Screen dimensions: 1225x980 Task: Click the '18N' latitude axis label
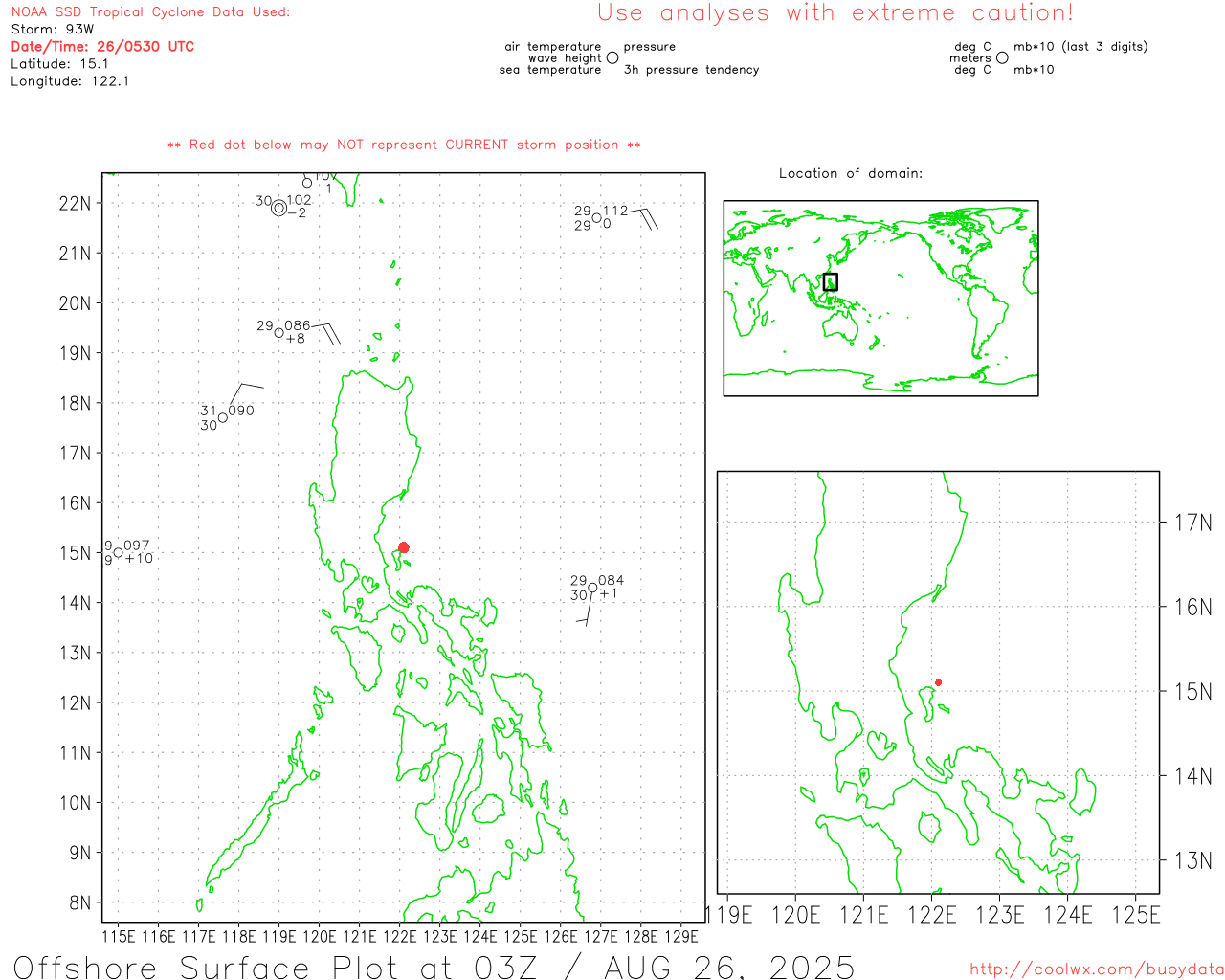tap(76, 403)
